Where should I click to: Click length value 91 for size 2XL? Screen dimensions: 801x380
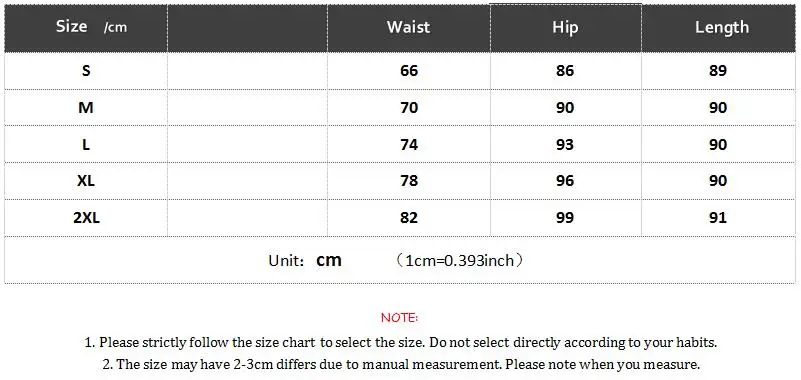(x=718, y=218)
